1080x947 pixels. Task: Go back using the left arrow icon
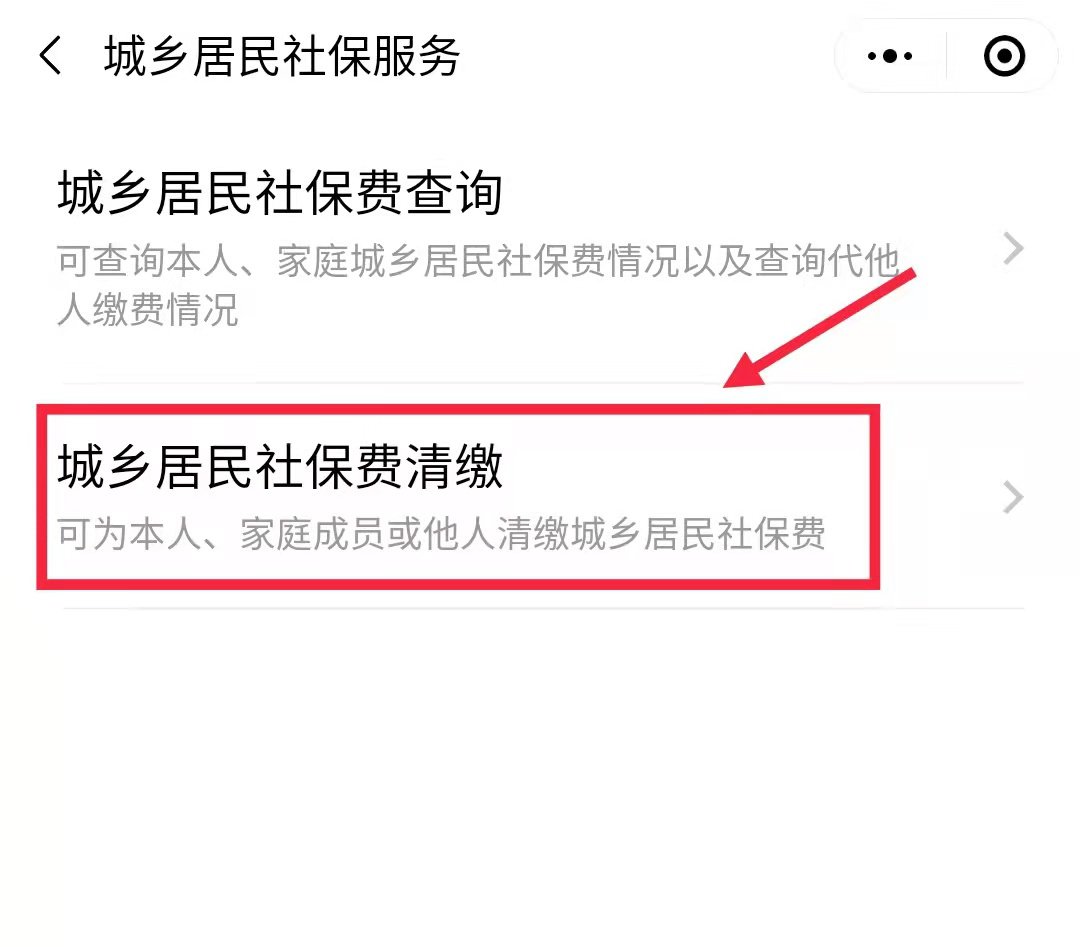click(x=50, y=56)
